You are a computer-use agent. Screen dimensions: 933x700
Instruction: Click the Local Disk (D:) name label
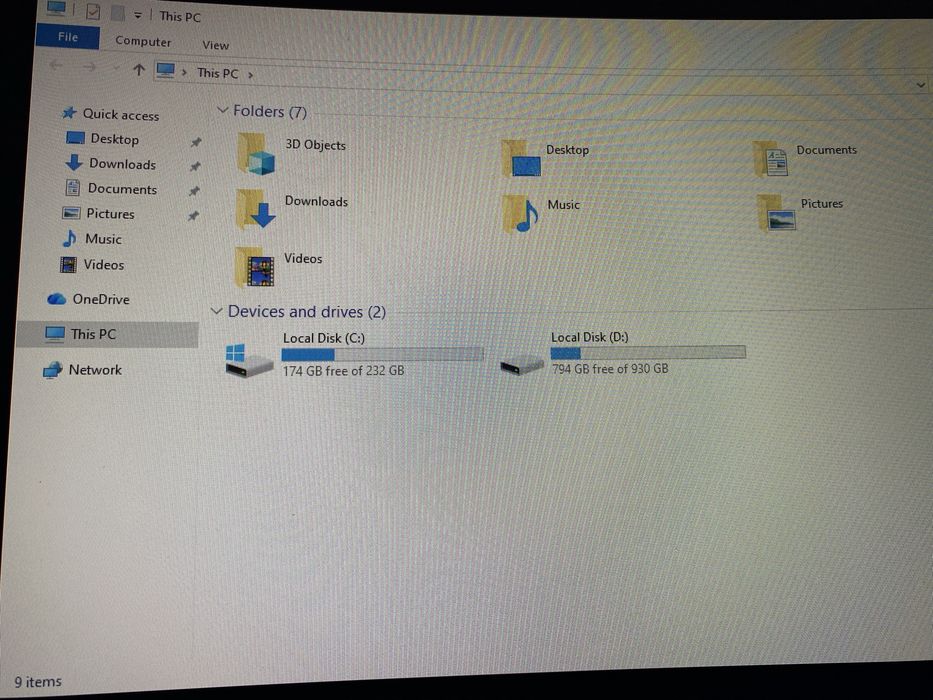click(590, 337)
